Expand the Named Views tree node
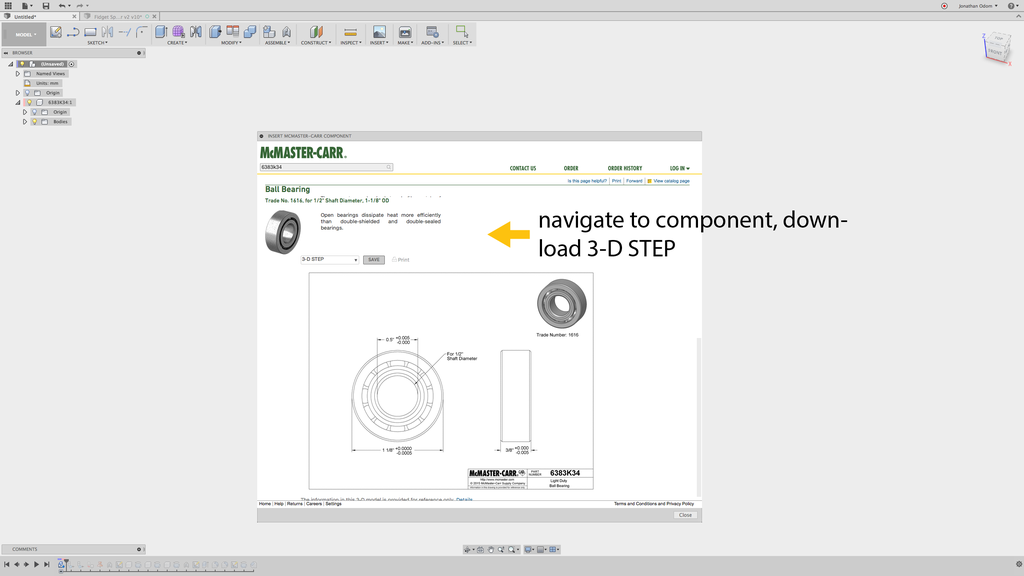The height and width of the screenshot is (576, 1024). point(18,74)
